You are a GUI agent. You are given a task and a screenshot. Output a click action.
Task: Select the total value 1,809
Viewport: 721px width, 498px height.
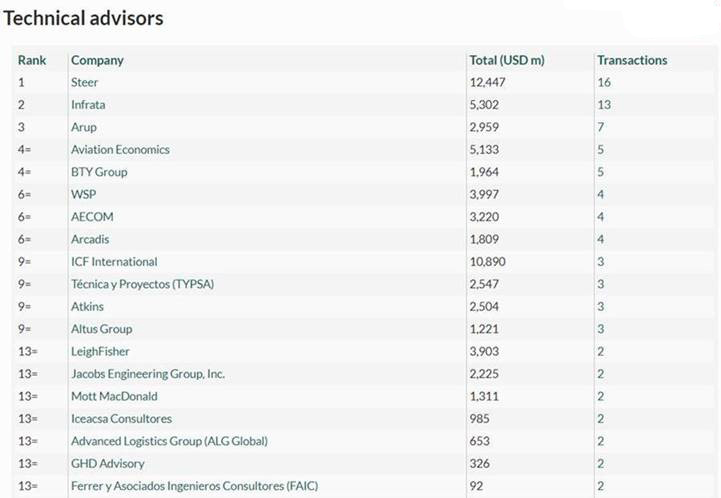pyautogui.click(x=484, y=240)
